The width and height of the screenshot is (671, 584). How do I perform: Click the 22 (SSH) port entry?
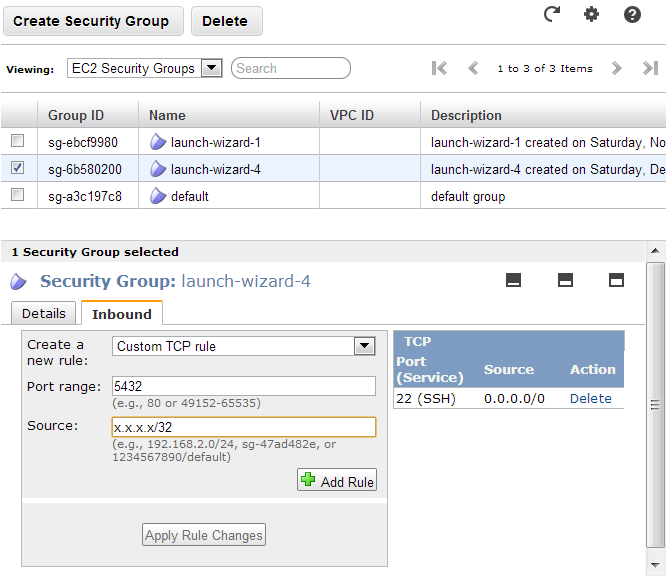pyautogui.click(x=426, y=398)
